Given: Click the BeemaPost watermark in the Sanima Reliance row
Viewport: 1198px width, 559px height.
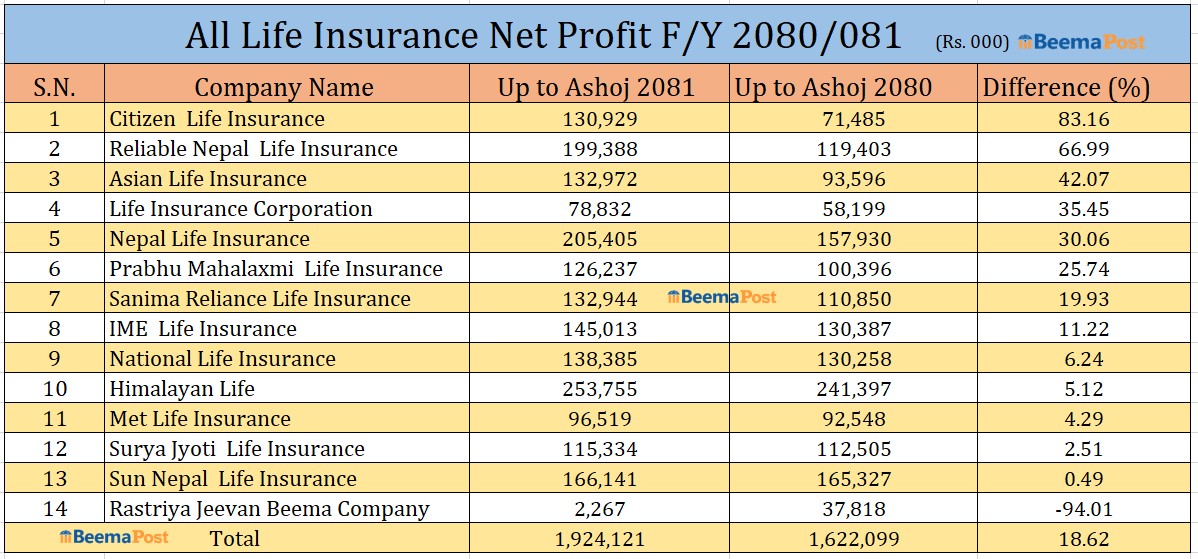Looking at the screenshot, I should [721, 297].
